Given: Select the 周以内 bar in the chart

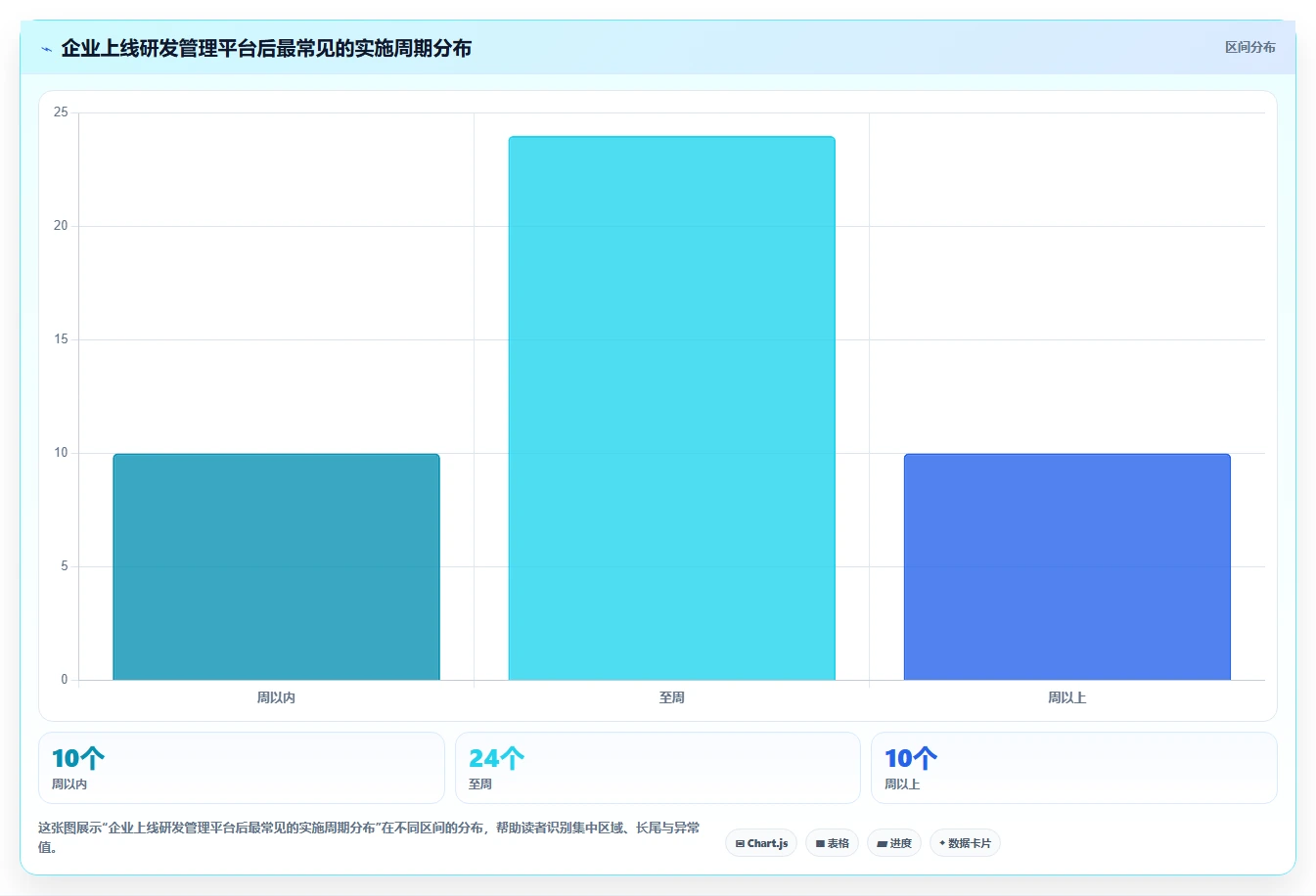Looking at the screenshot, I should point(276,566).
